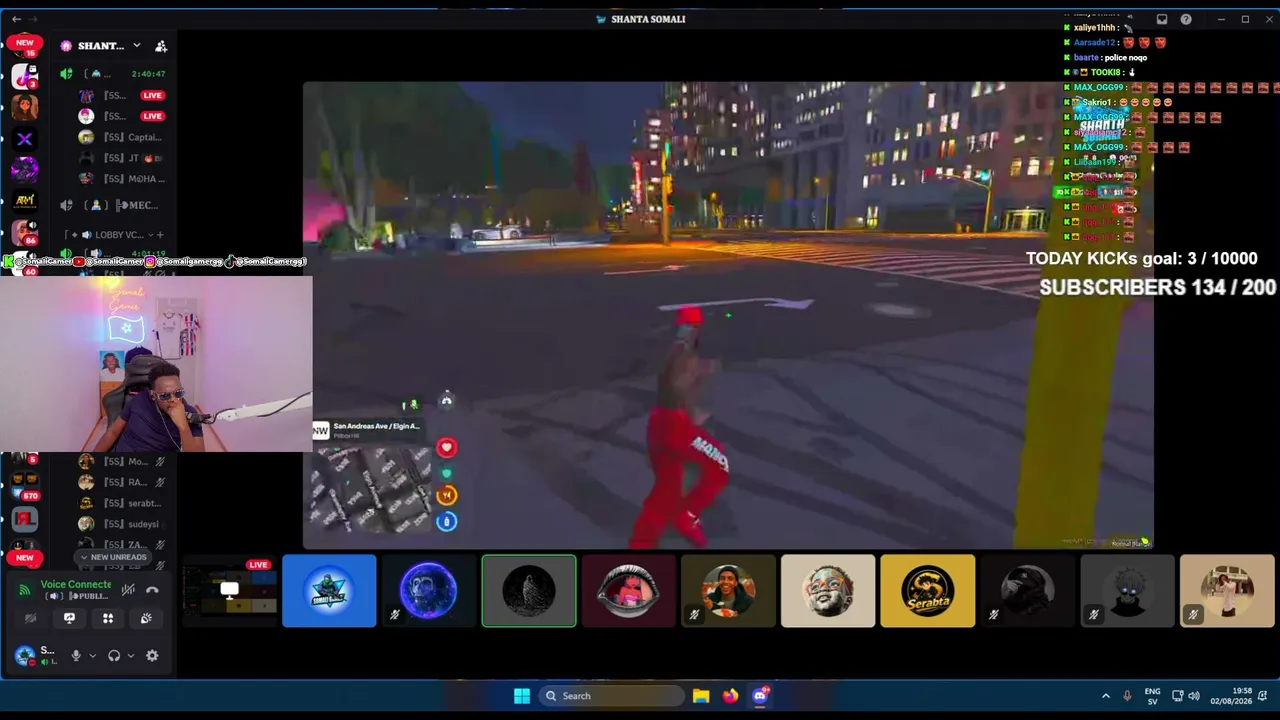Select the green-outlined speaking participant tile
Viewport: 1280px width, 720px height.
529,591
